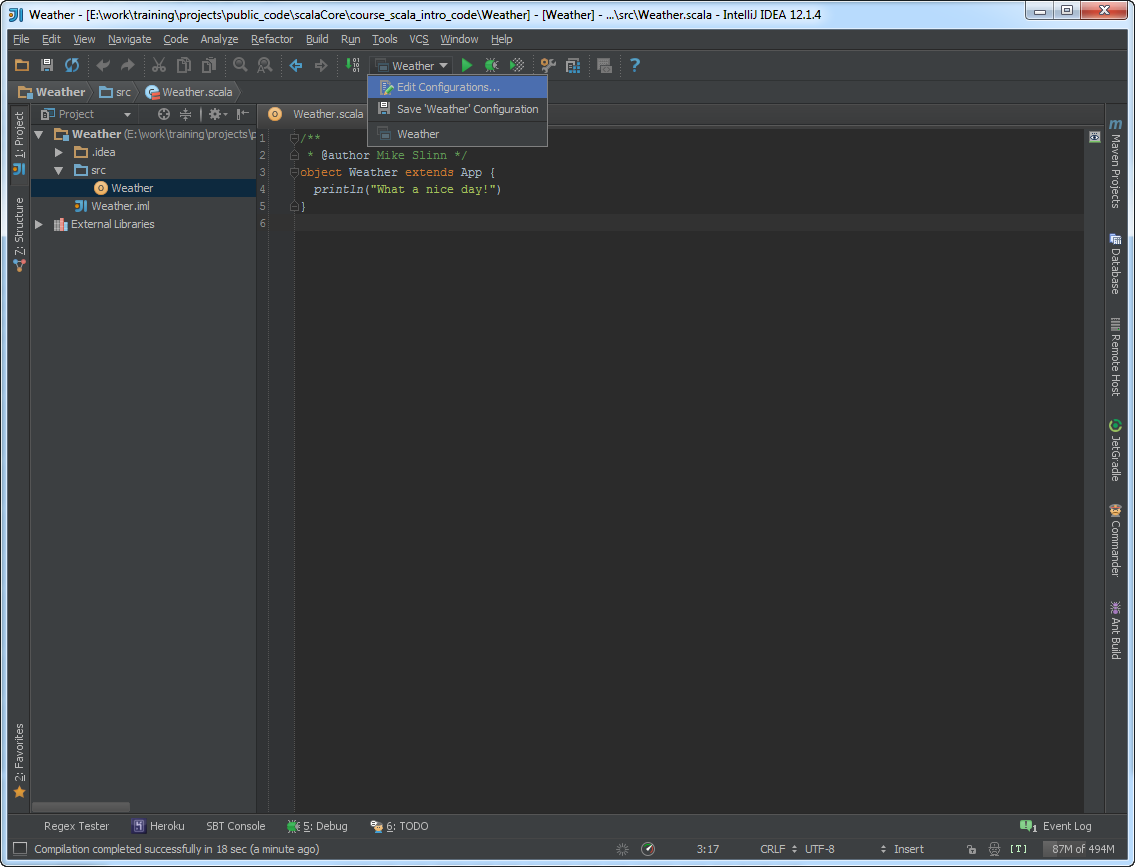This screenshot has height=867, width=1135.
Task: Click the Hector inspector icon in status bar
Action: 995,849
